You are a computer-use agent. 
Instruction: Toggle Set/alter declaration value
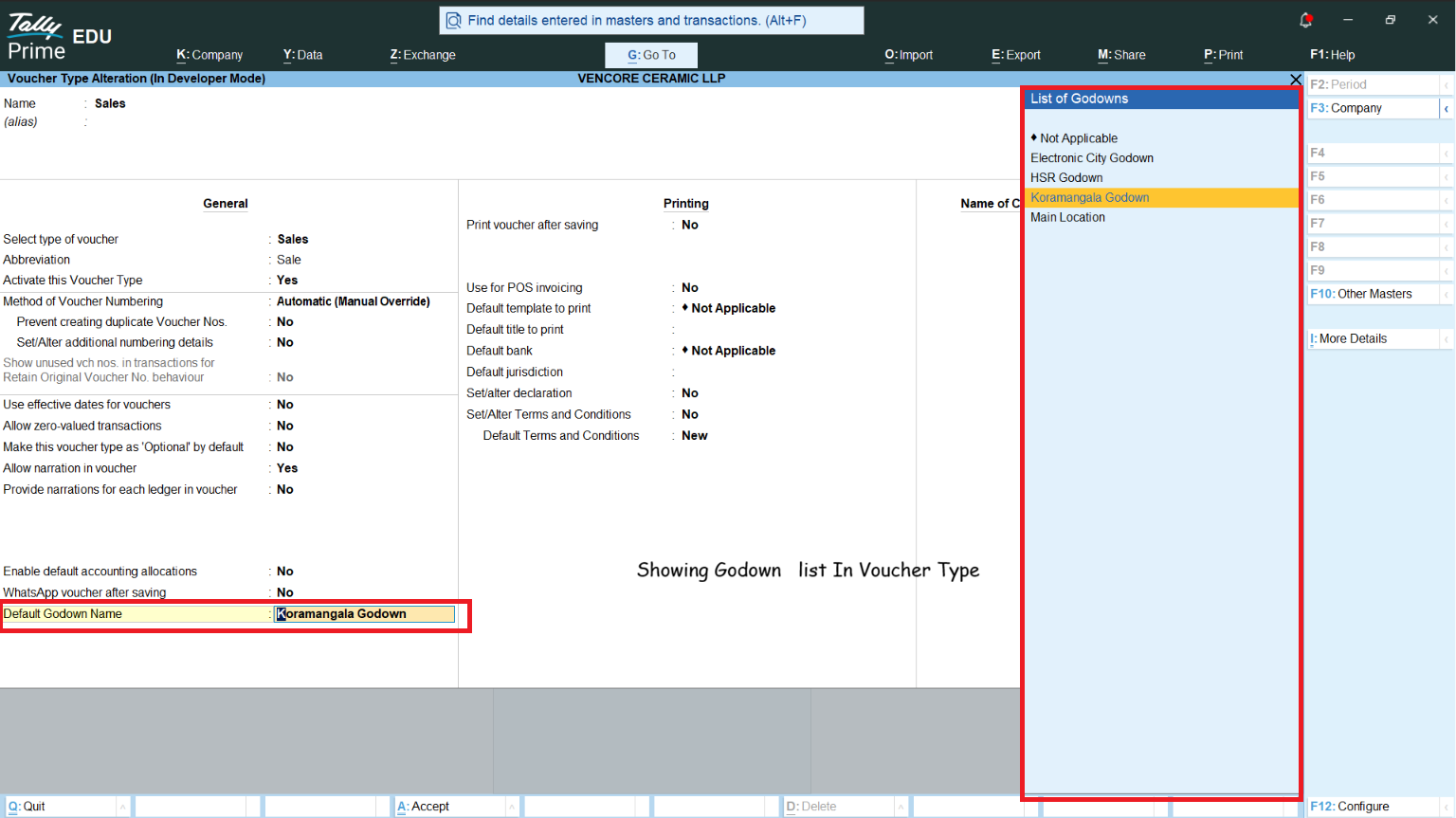click(690, 393)
